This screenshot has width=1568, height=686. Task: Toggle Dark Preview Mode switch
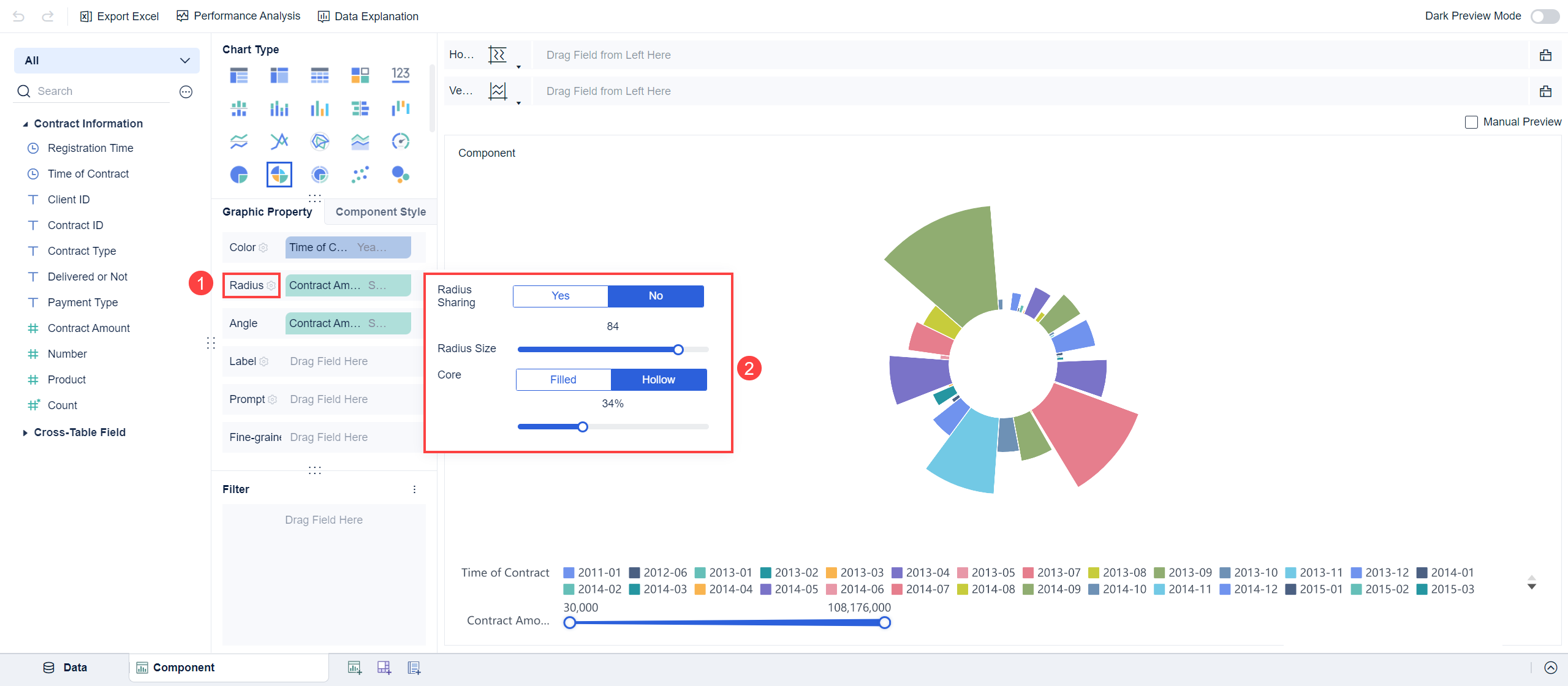coord(1544,17)
